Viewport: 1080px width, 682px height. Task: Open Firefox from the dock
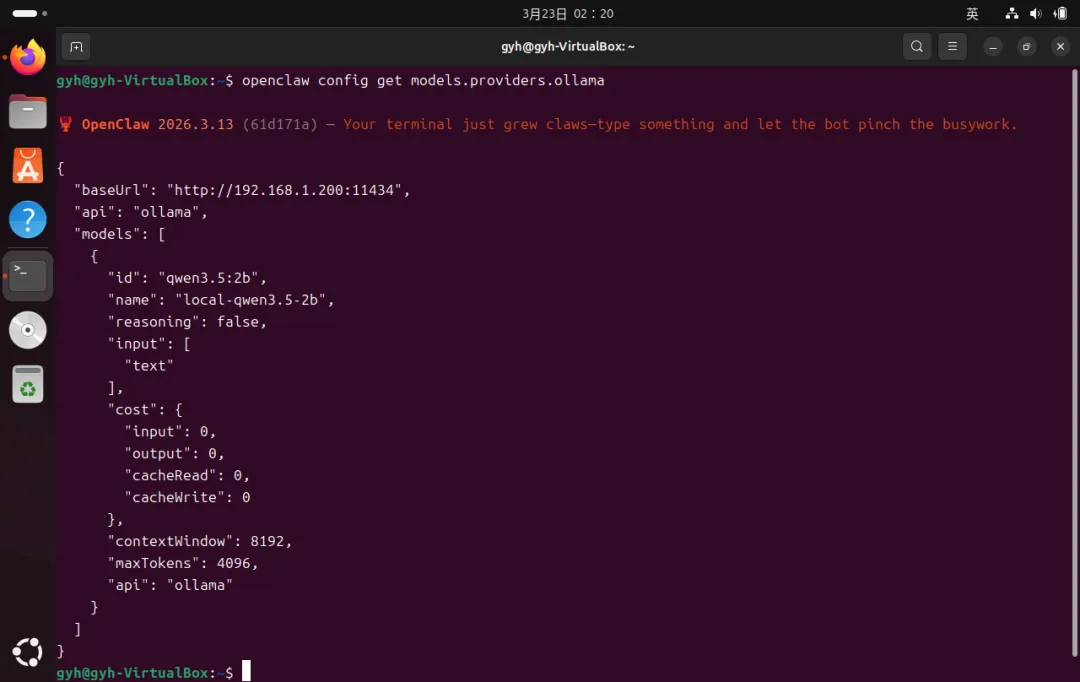click(28, 57)
